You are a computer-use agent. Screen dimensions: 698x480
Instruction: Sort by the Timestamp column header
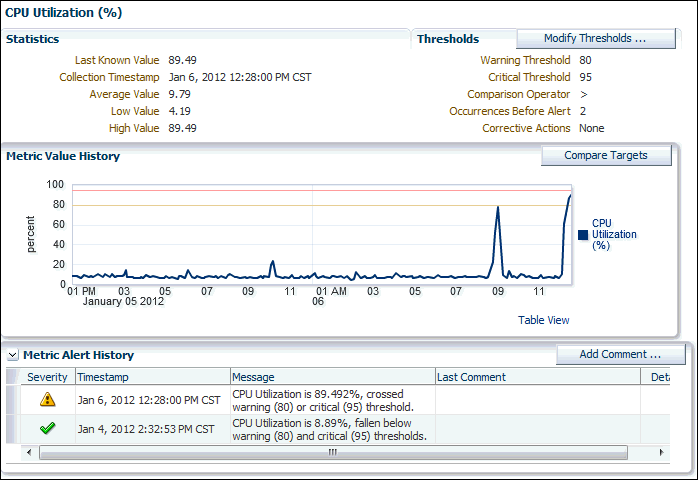(x=150, y=377)
